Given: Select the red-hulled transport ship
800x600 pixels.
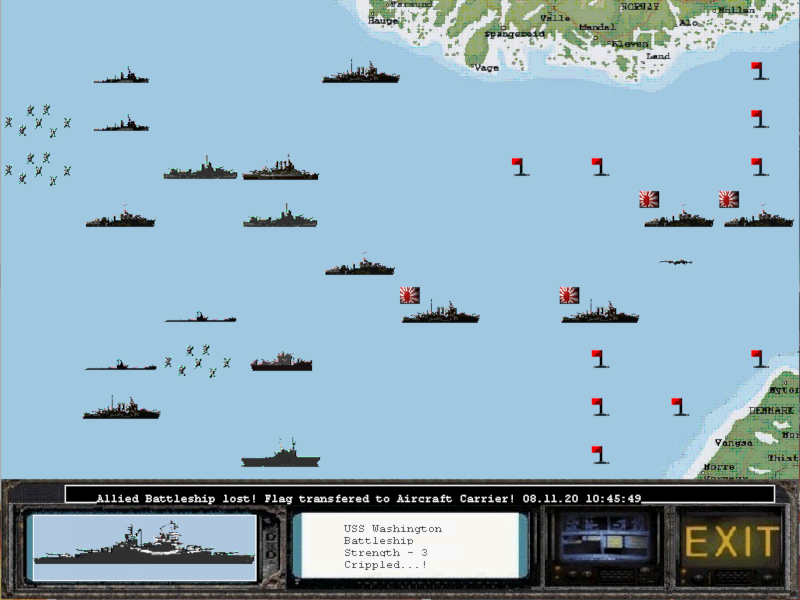Looking at the screenshot, I should tap(281, 361).
